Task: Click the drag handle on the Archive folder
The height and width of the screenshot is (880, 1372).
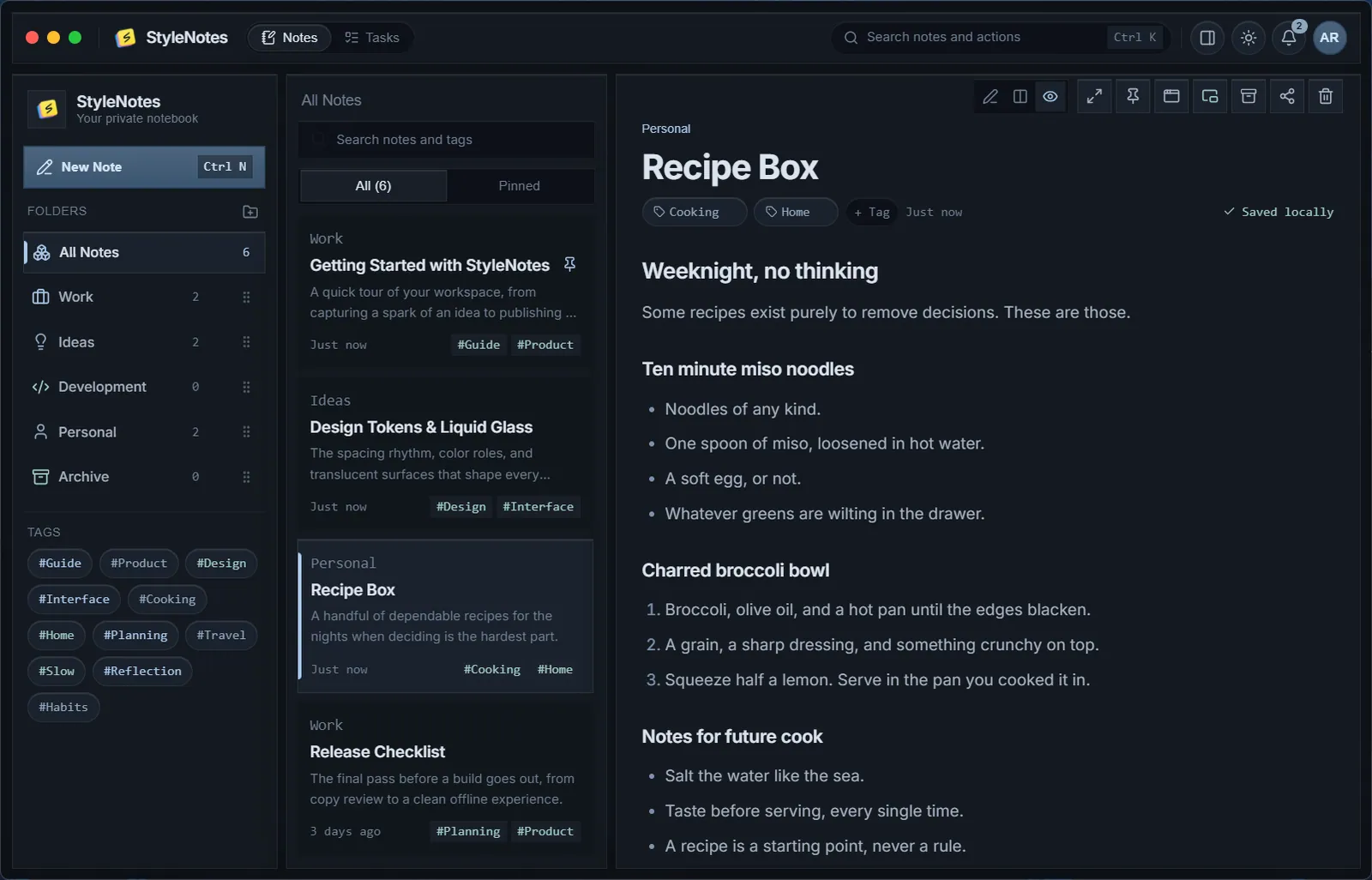Action: 246,477
